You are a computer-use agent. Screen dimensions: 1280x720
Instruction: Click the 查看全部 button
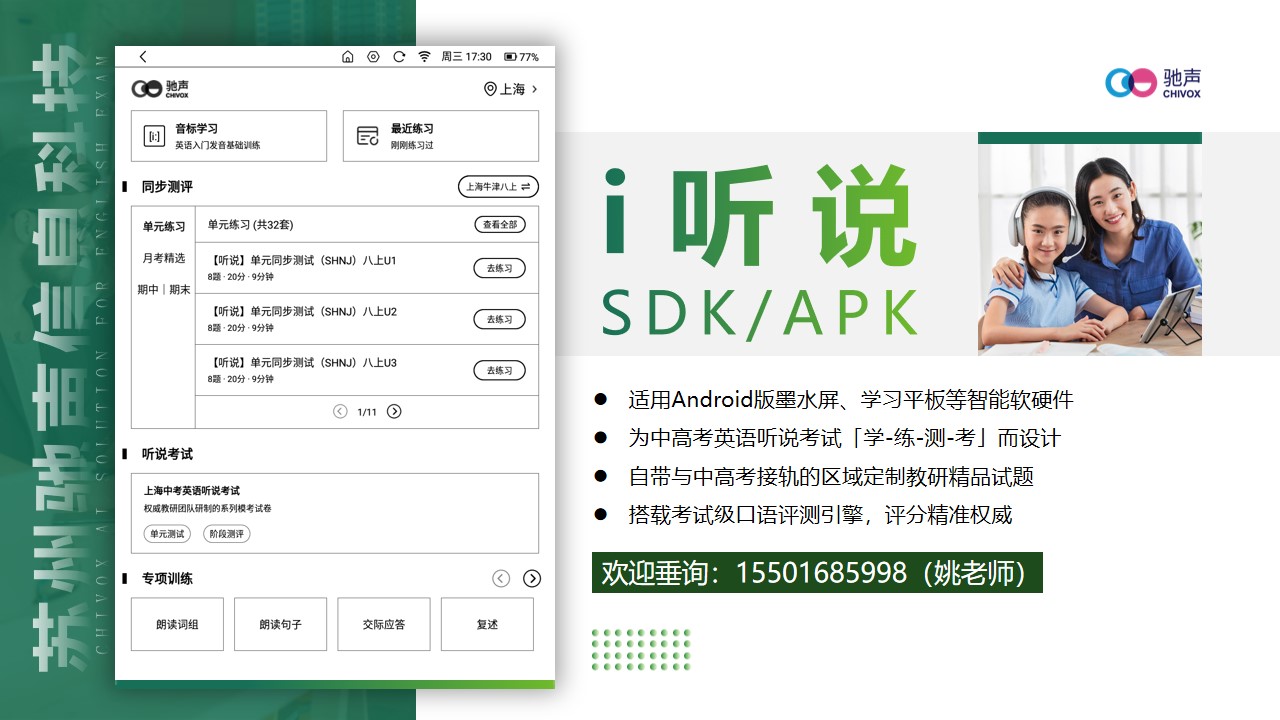click(x=499, y=225)
